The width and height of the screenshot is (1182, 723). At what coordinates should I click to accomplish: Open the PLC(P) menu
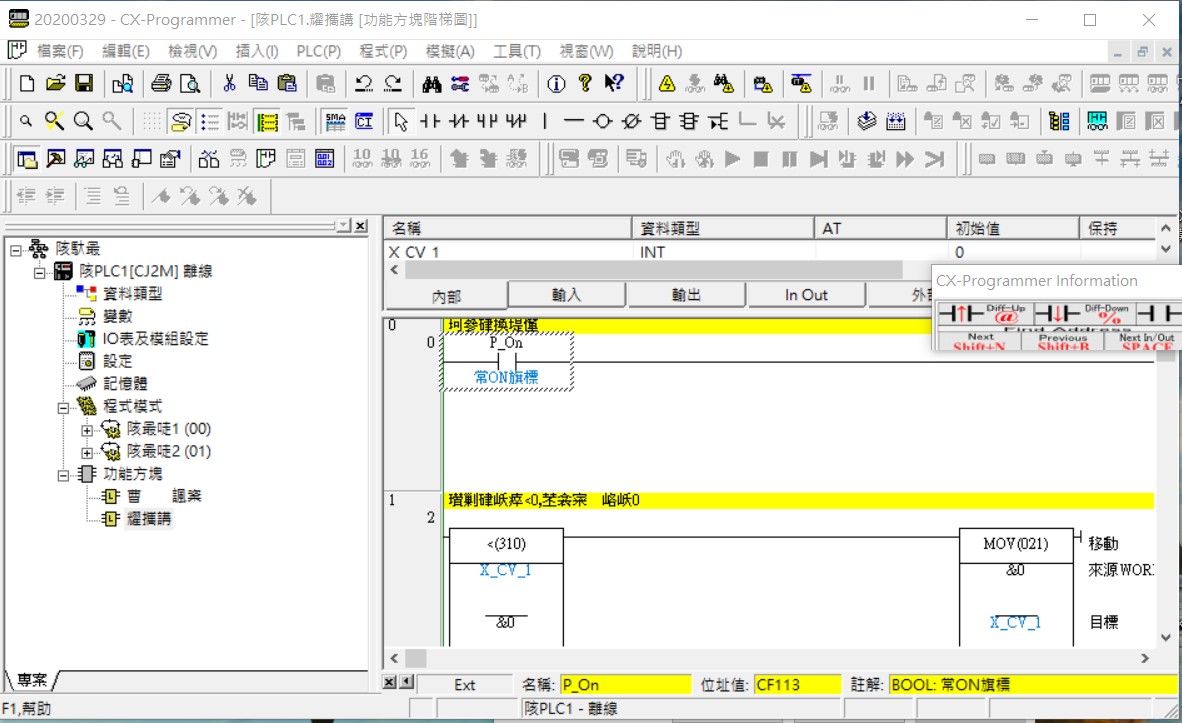click(x=318, y=51)
